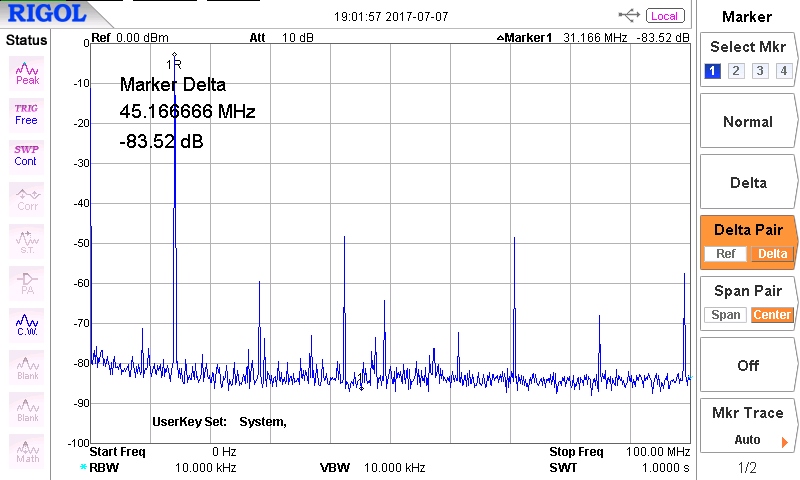The width and height of the screenshot is (800, 480).
Task: Click the TRIG Free status icon
Action: (27, 114)
